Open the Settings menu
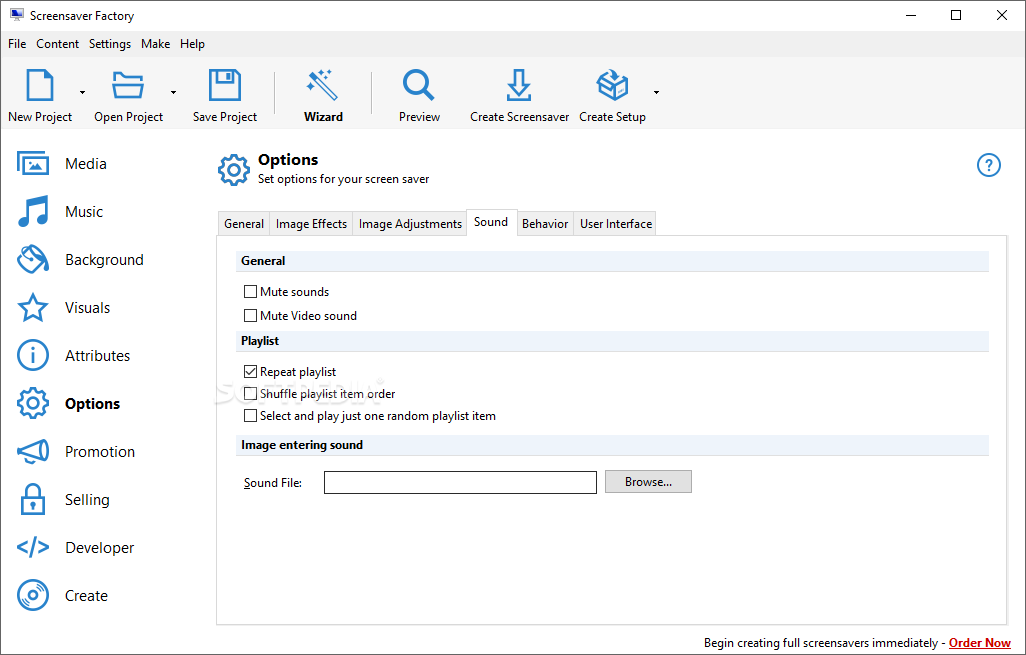 point(110,44)
